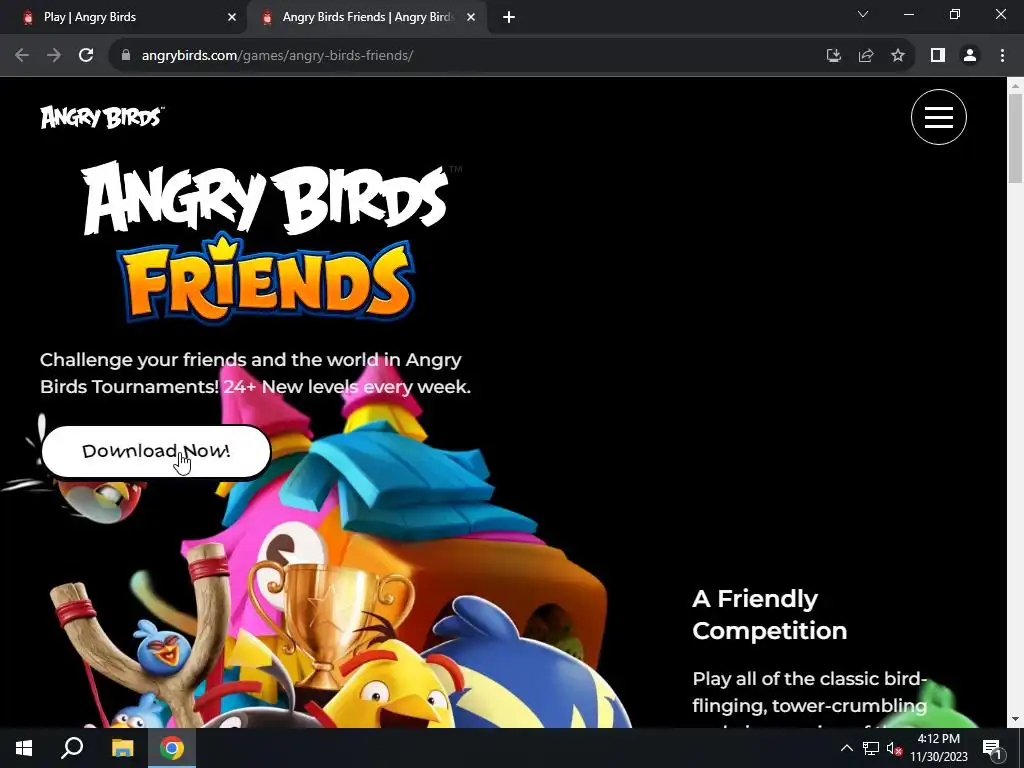1024x768 pixels.
Task: Open the notification center icon
Action: (x=992, y=748)
